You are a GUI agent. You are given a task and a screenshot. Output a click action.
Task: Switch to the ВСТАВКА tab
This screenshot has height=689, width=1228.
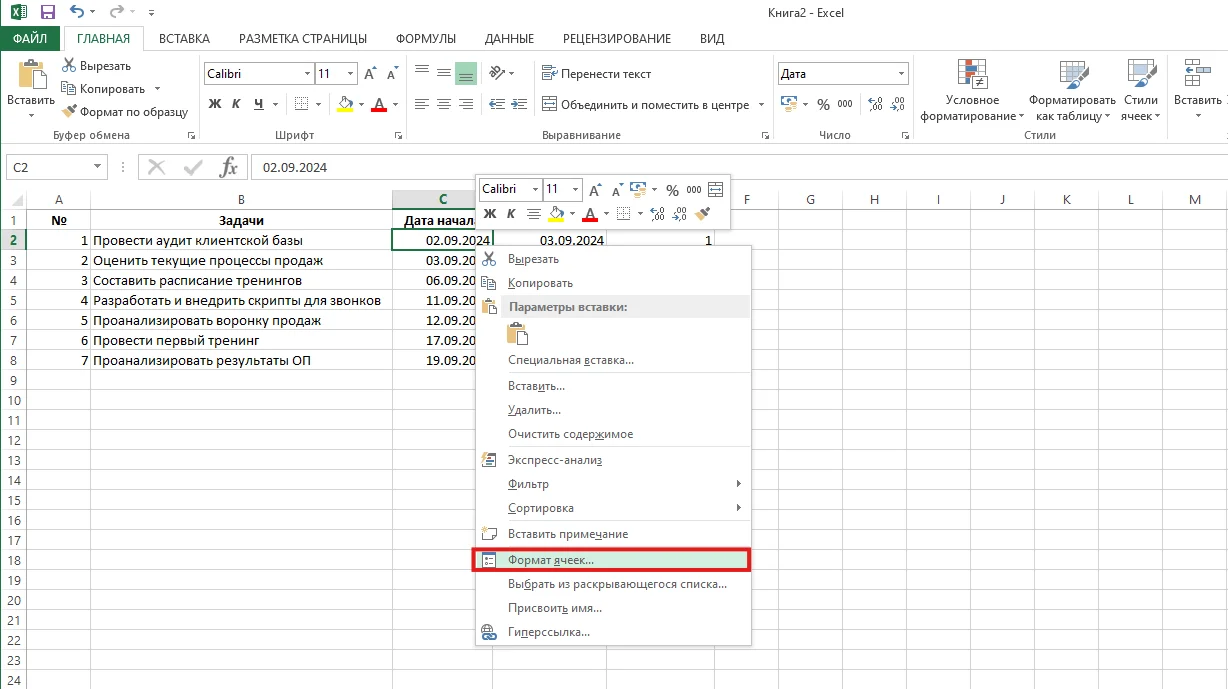coord(184,39)
